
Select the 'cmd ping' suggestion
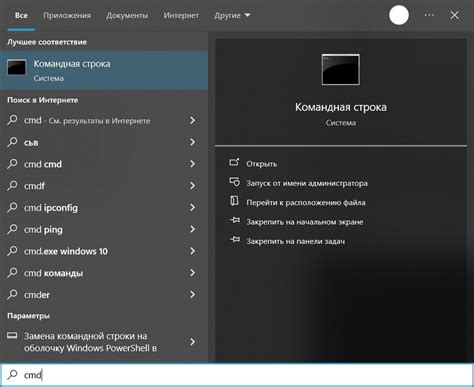pyautogui.click(x=104, y=229)
